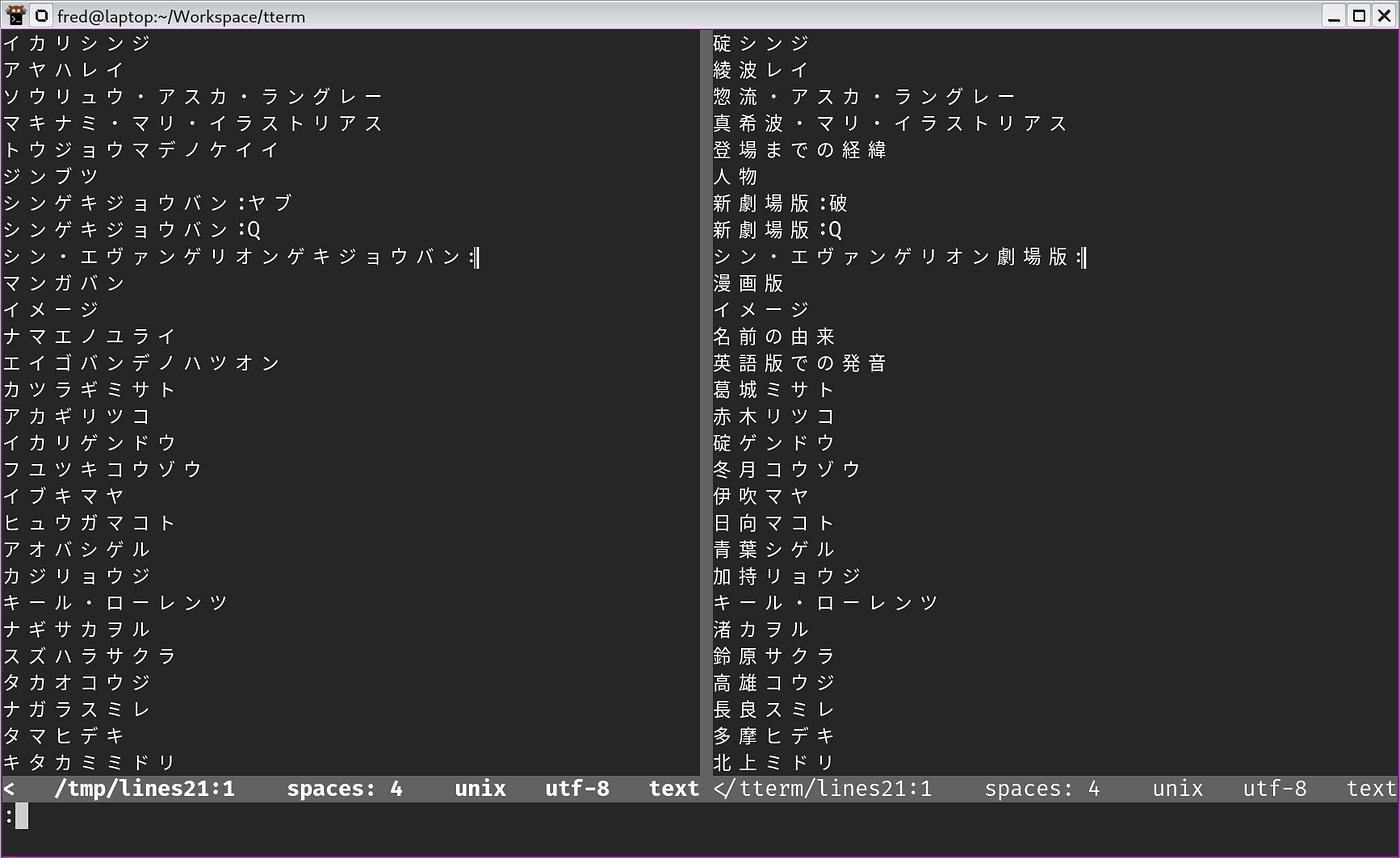Click the line 新劇場版:Q
This screenshot has width=1400, height=858.
coord(777,230)
